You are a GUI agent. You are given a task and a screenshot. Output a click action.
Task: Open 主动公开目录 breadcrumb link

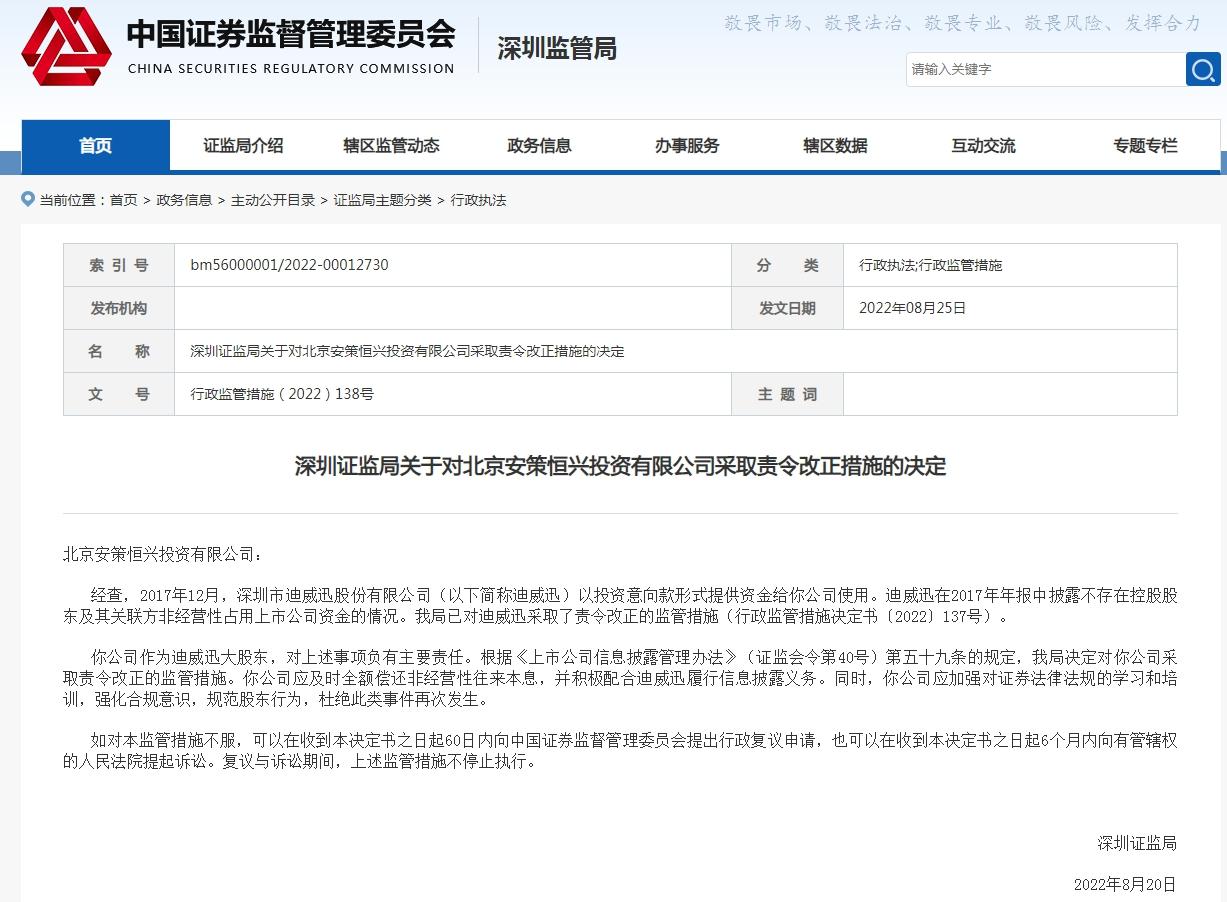click(x=273, y=200)
